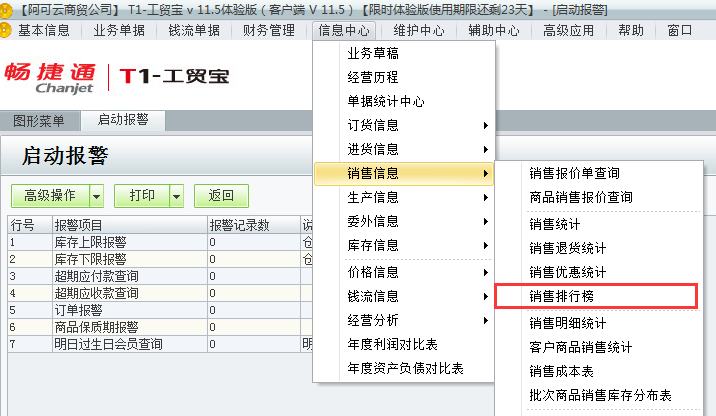Screen dimensions: 716x416
Task: Select 销售优惠统计
Action: 598,273
